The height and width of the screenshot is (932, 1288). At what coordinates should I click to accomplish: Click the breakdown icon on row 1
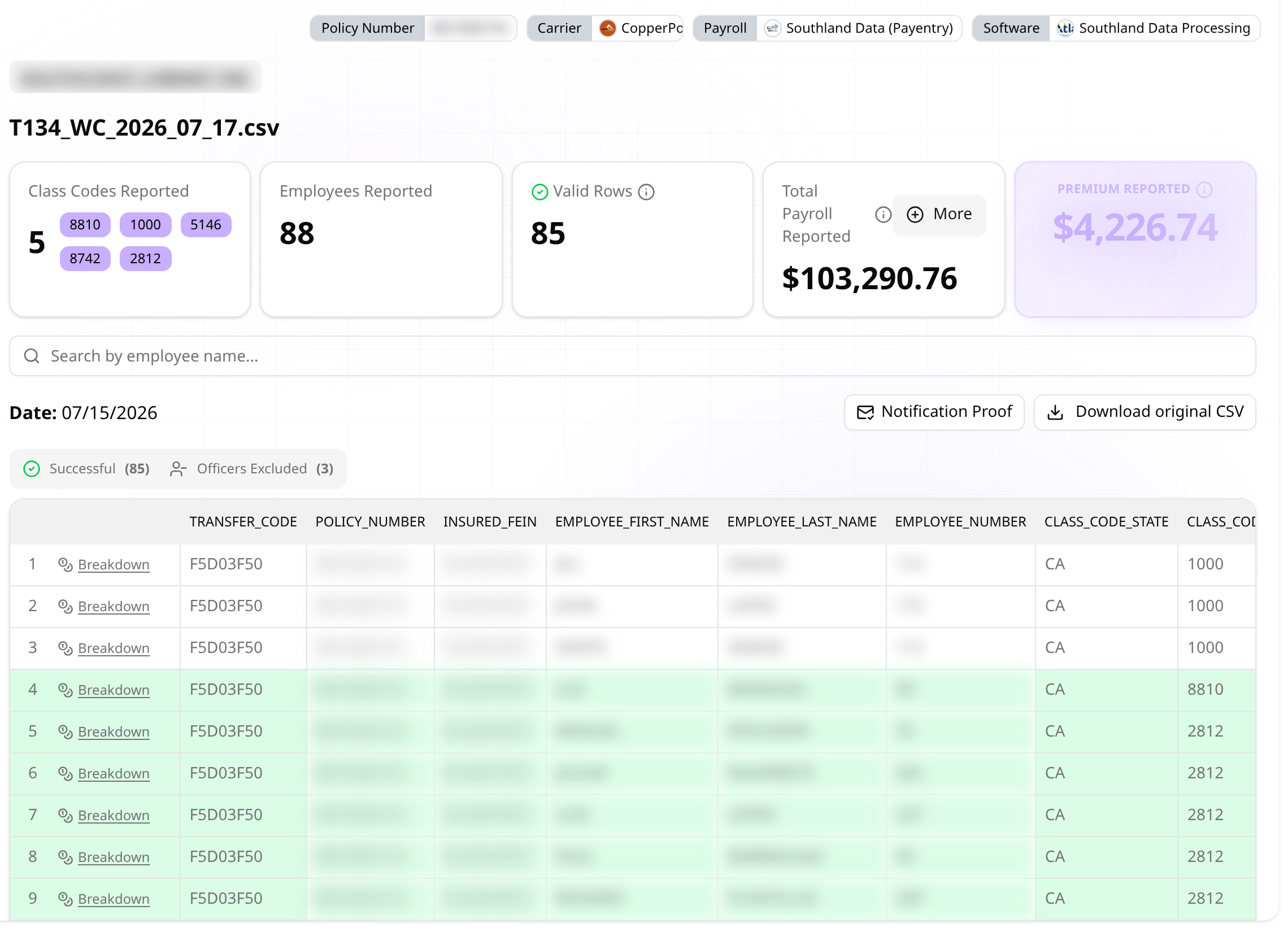click(x=66, y=564)
